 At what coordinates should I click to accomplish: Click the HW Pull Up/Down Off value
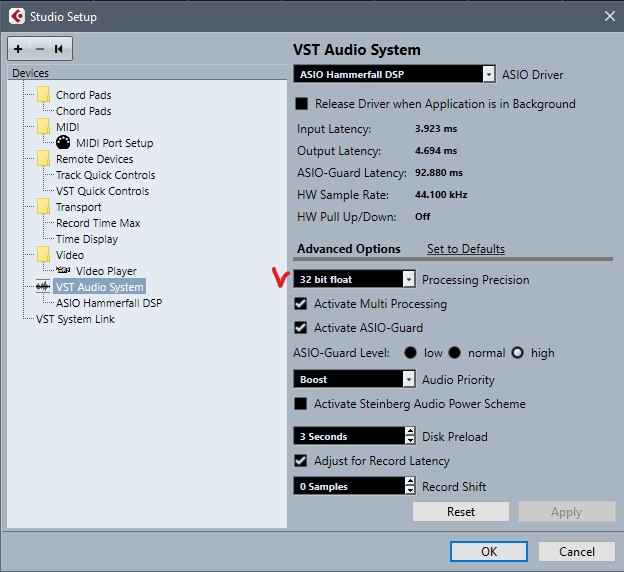[x=422, y=216]
